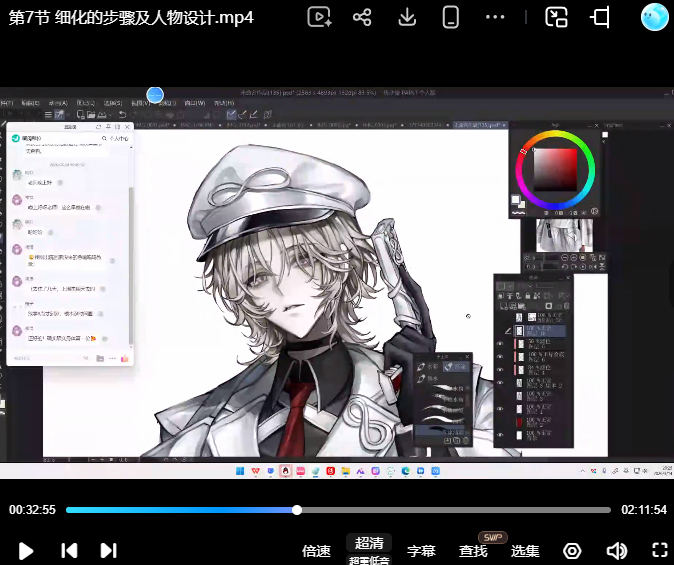Open the three-dots more options menu
Screen dimensions: 674x565
tap(495, 17)
